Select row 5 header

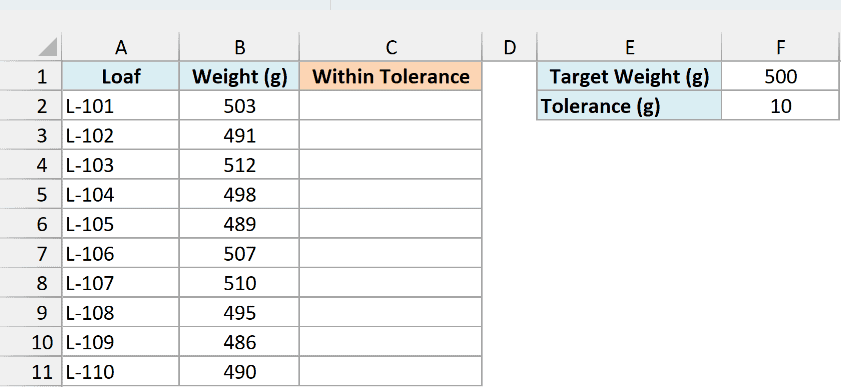coord(31,194)
